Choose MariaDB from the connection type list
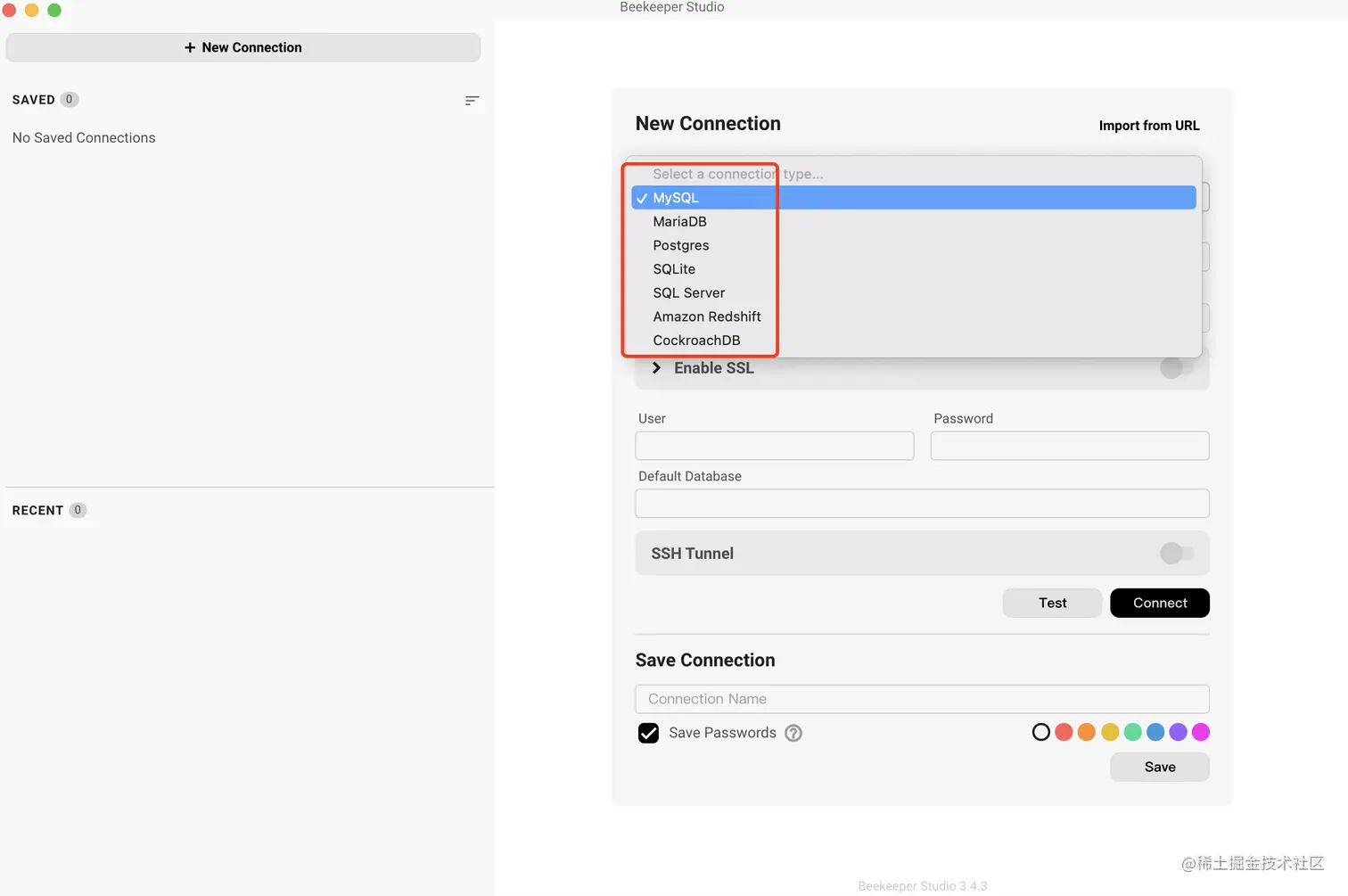The width and height of the screenshot is (1348, 896). (913, 222)
